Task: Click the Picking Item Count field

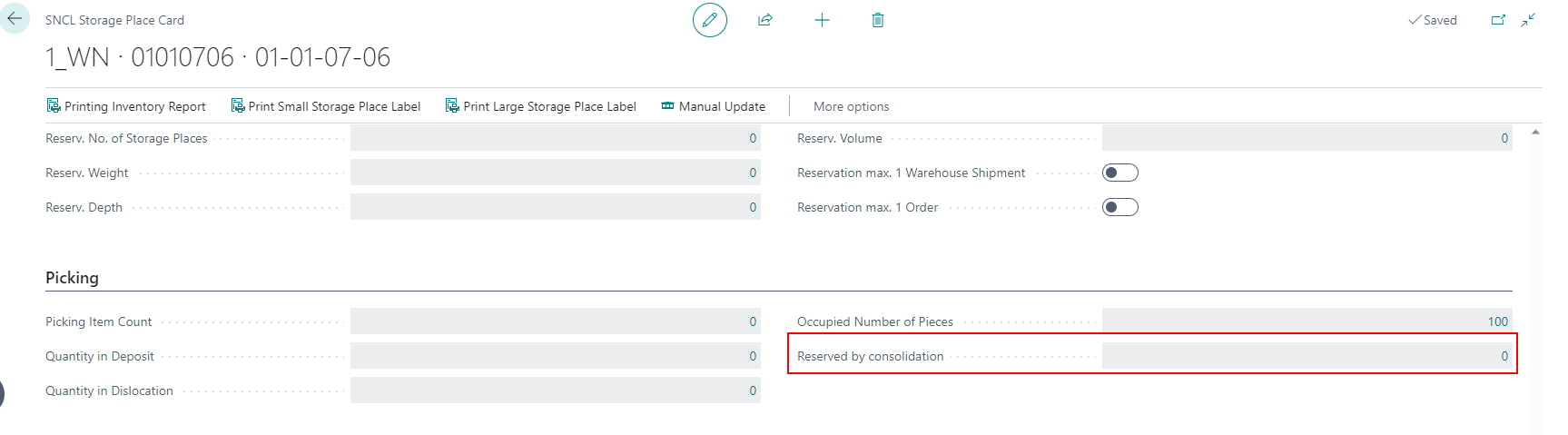Action: point(555,321)
